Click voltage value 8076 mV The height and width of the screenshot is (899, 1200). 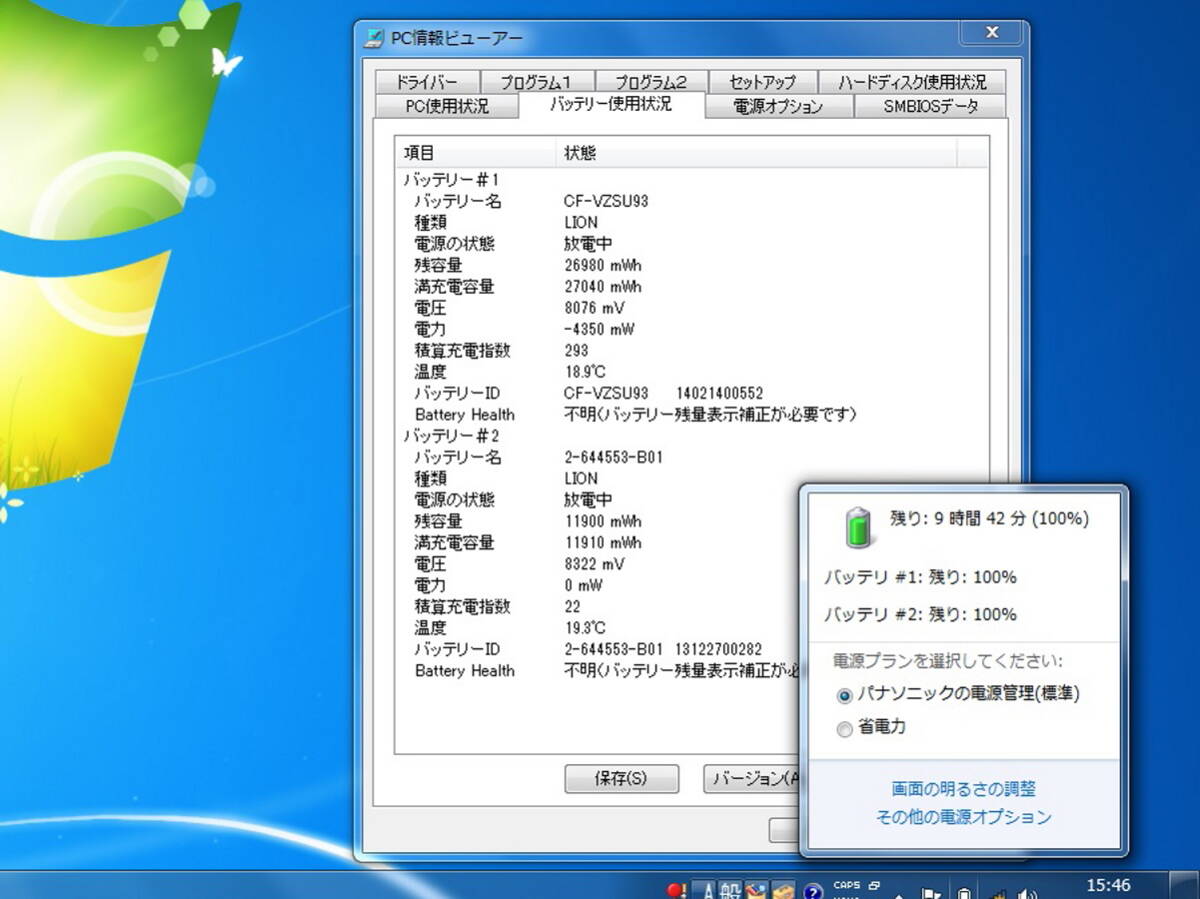(x=594, y=308)
